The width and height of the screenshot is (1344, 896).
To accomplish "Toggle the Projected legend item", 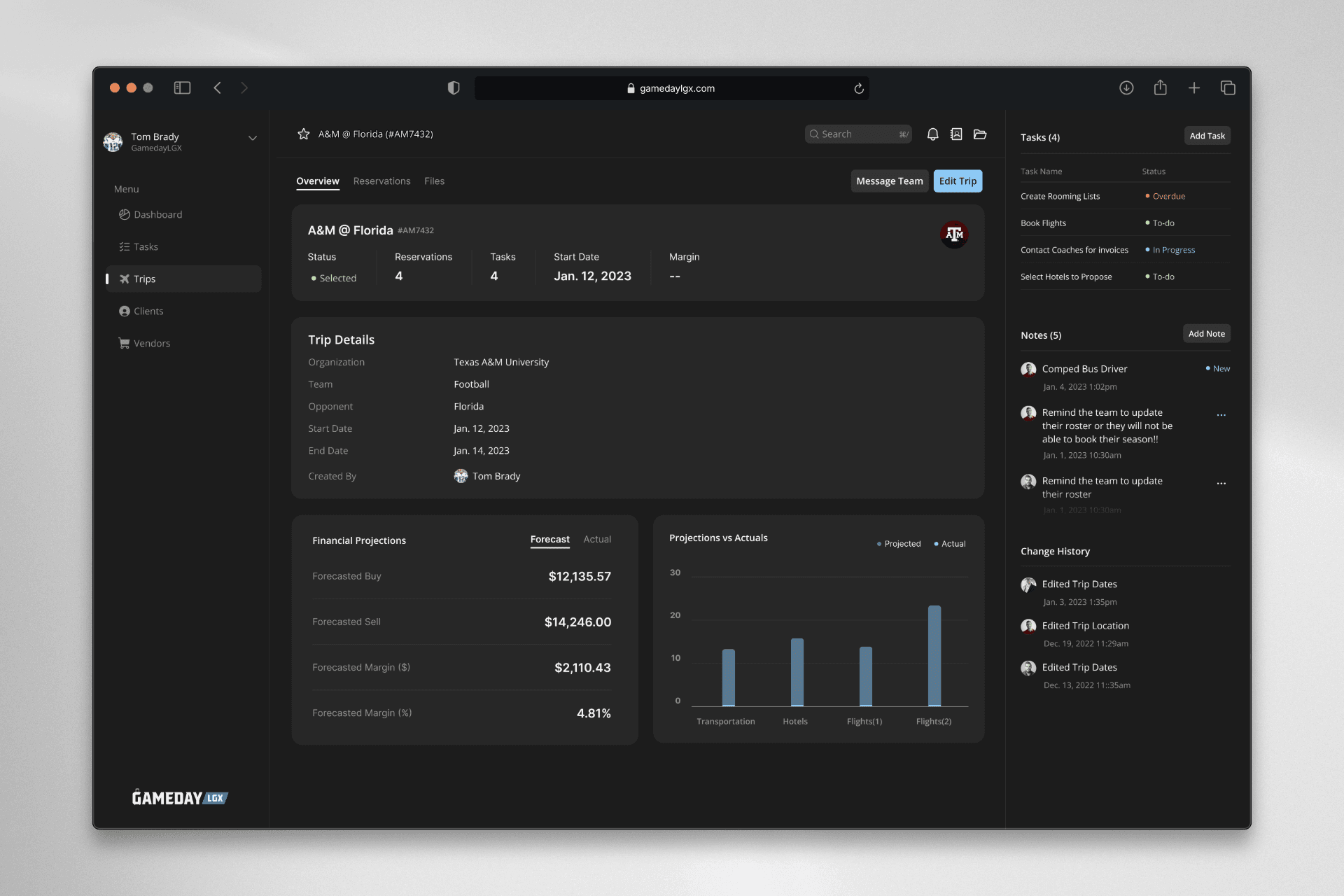I will pos(899,544).
